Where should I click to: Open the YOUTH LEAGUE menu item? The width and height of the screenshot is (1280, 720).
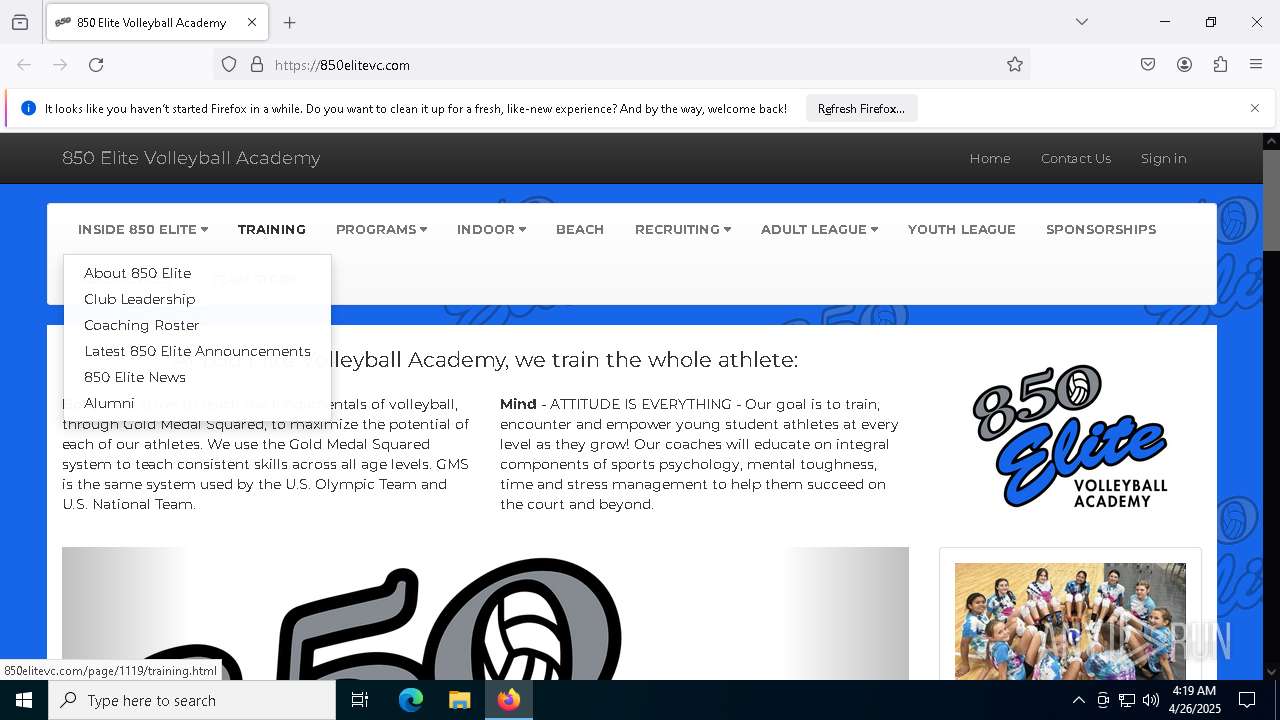[x=962, y=229]
